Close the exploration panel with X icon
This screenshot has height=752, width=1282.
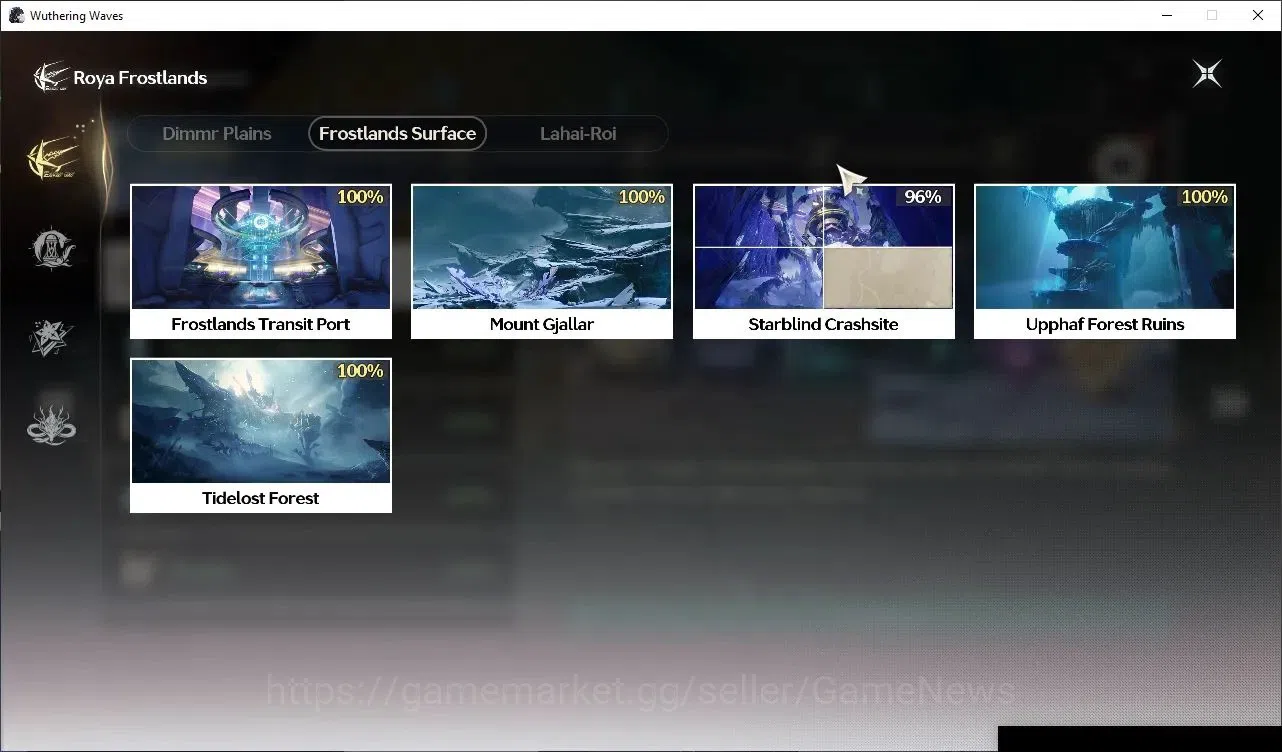tap(1207, 74)
